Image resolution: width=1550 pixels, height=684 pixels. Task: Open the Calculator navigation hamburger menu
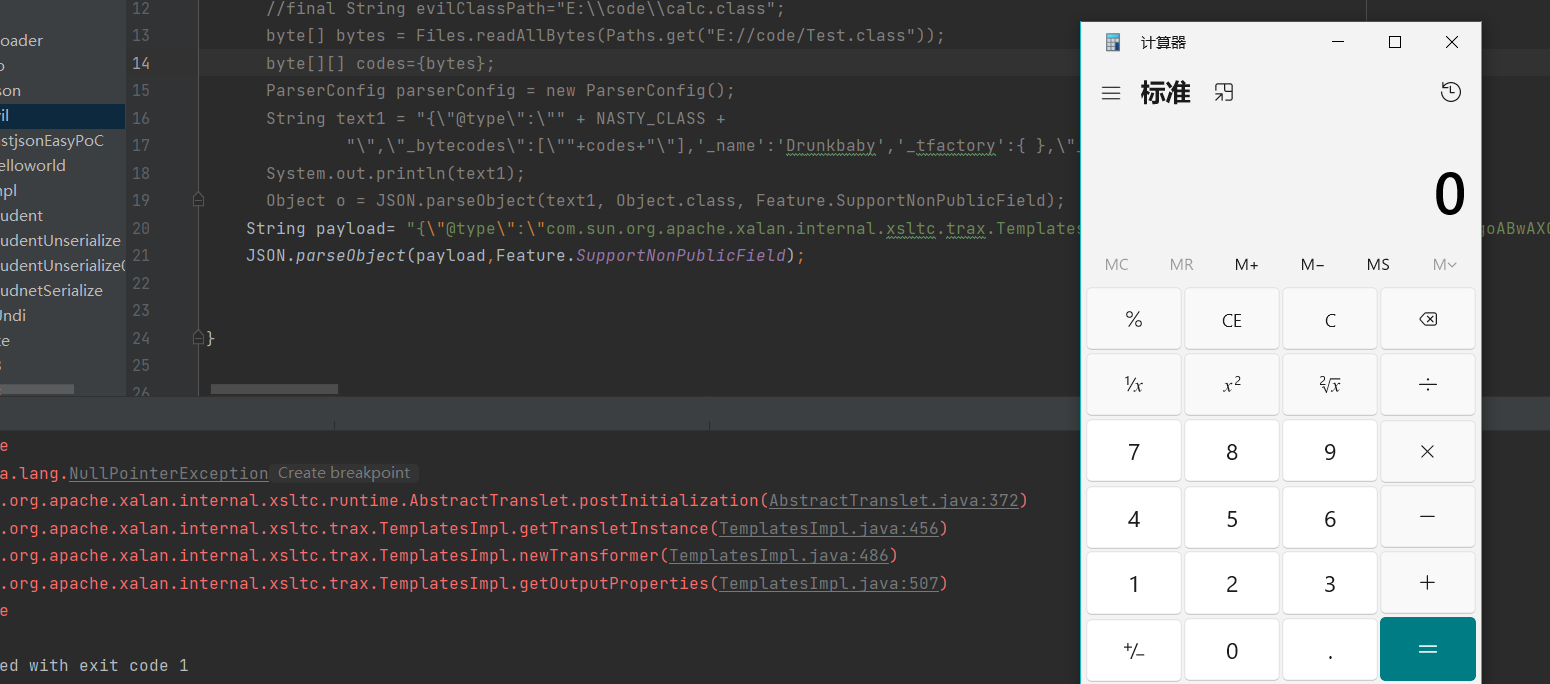(x=1111, y=93)
